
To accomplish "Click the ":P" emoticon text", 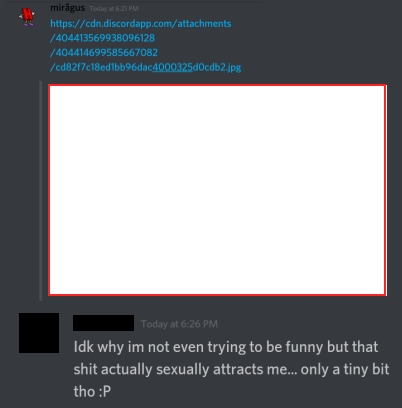I will pyautogui.click(x=105, y=391).
